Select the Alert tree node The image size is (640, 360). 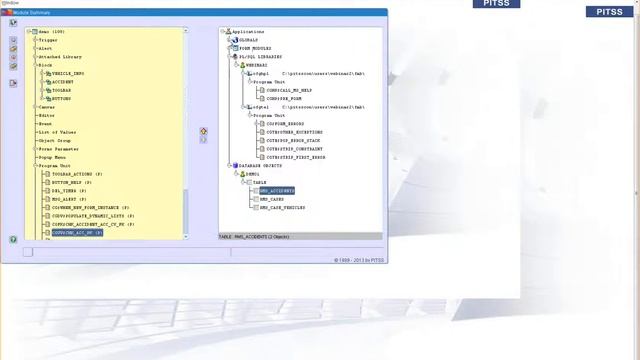click(x=45, y=49)
